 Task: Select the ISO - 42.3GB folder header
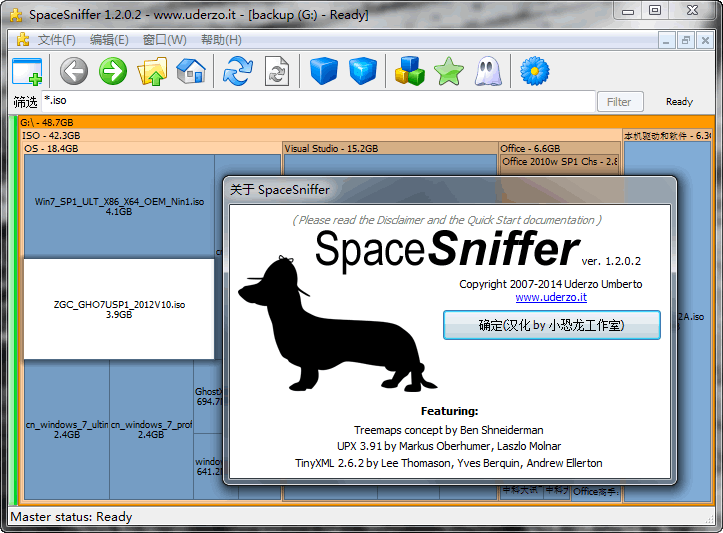coord(321,136)
